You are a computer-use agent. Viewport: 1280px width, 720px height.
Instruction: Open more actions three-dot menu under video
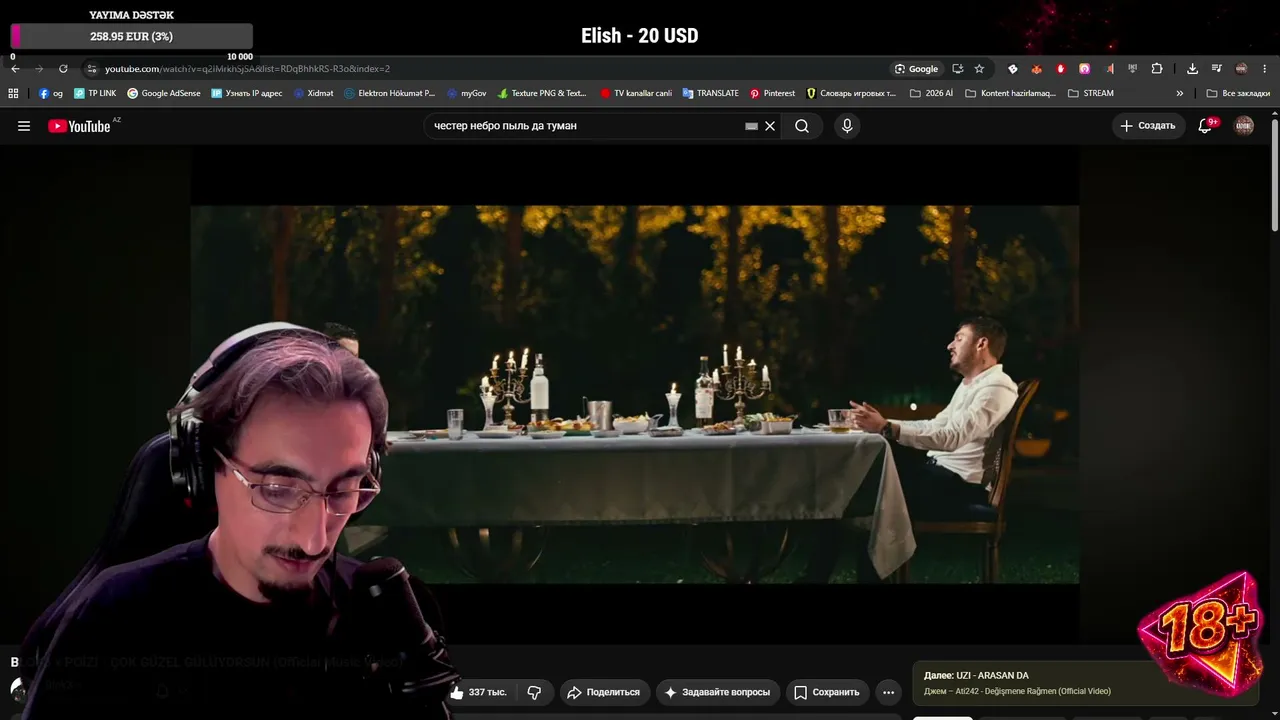click(888, 692)
